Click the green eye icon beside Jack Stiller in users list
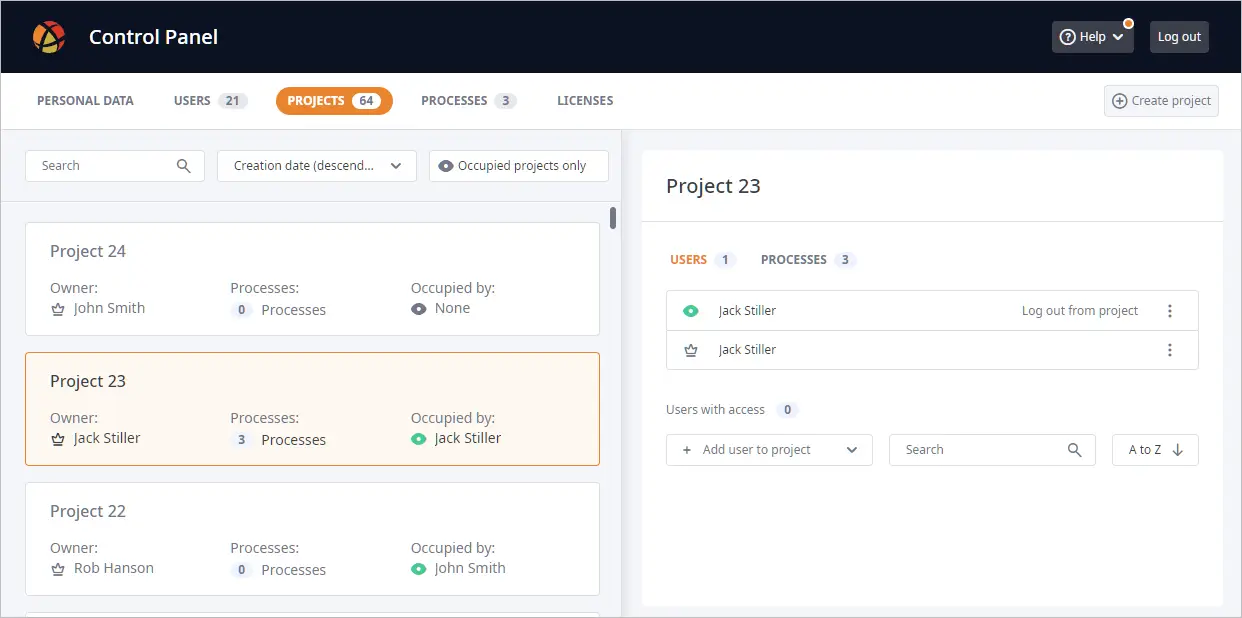Viewport: 1242px width, 618px height. coord(690,311)
